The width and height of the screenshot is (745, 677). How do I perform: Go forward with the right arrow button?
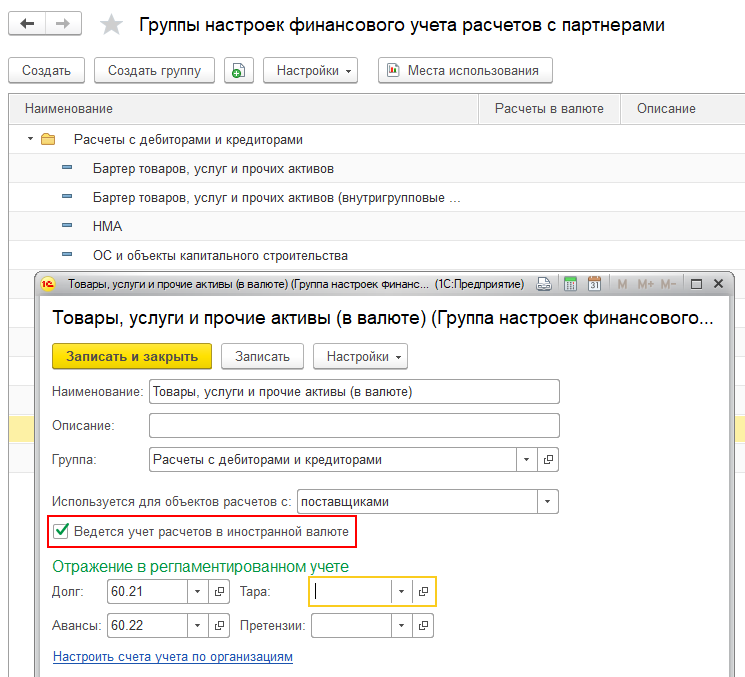click(x=63, y=23)
